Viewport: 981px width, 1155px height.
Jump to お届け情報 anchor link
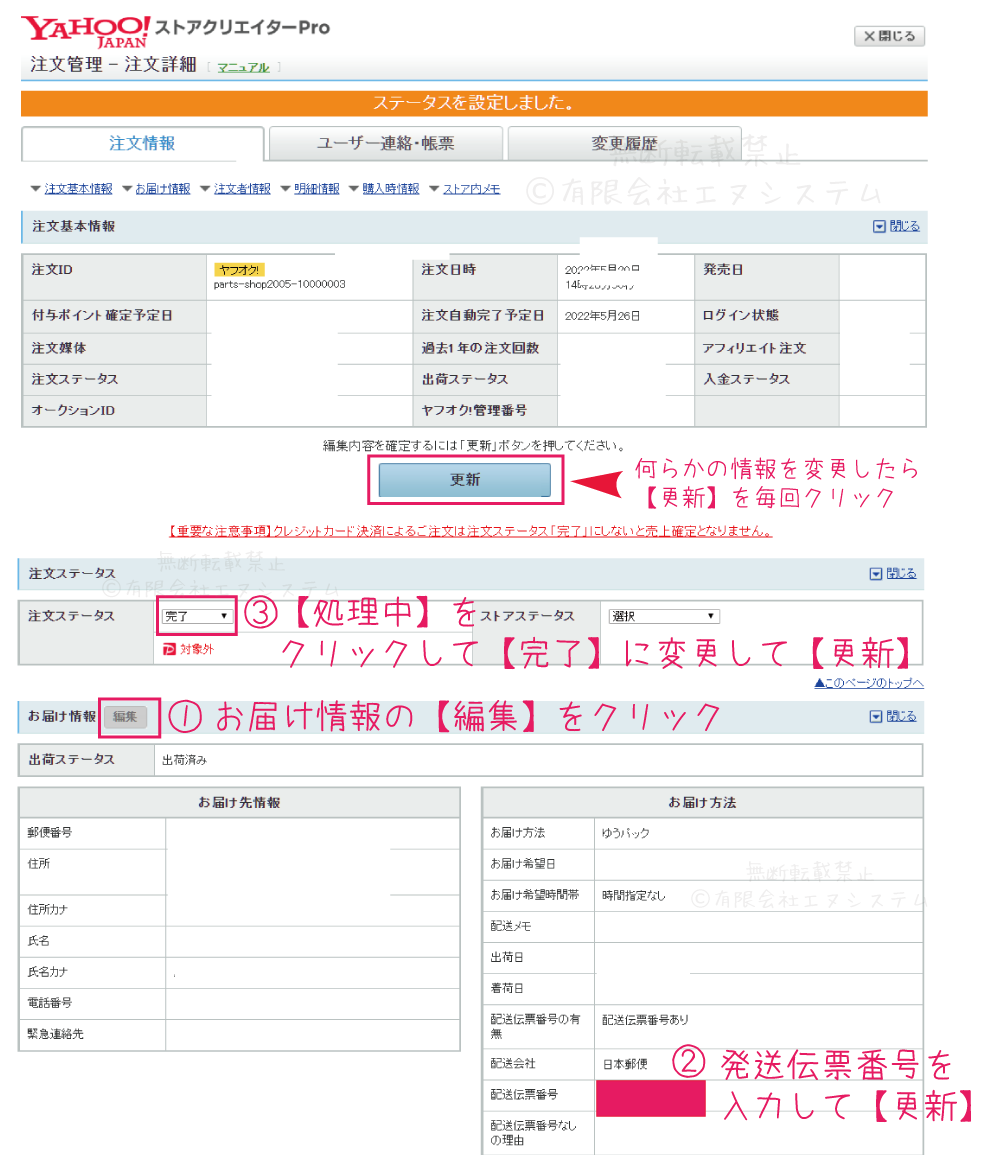(163, 189)
